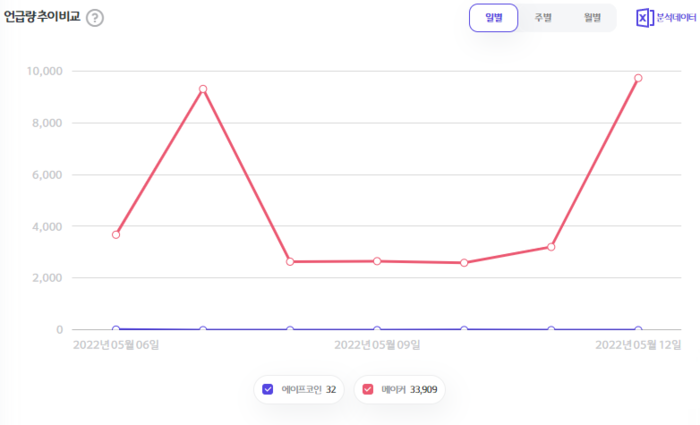
Task: Select the red data point on 2022년05월09일
Action: 377,261
